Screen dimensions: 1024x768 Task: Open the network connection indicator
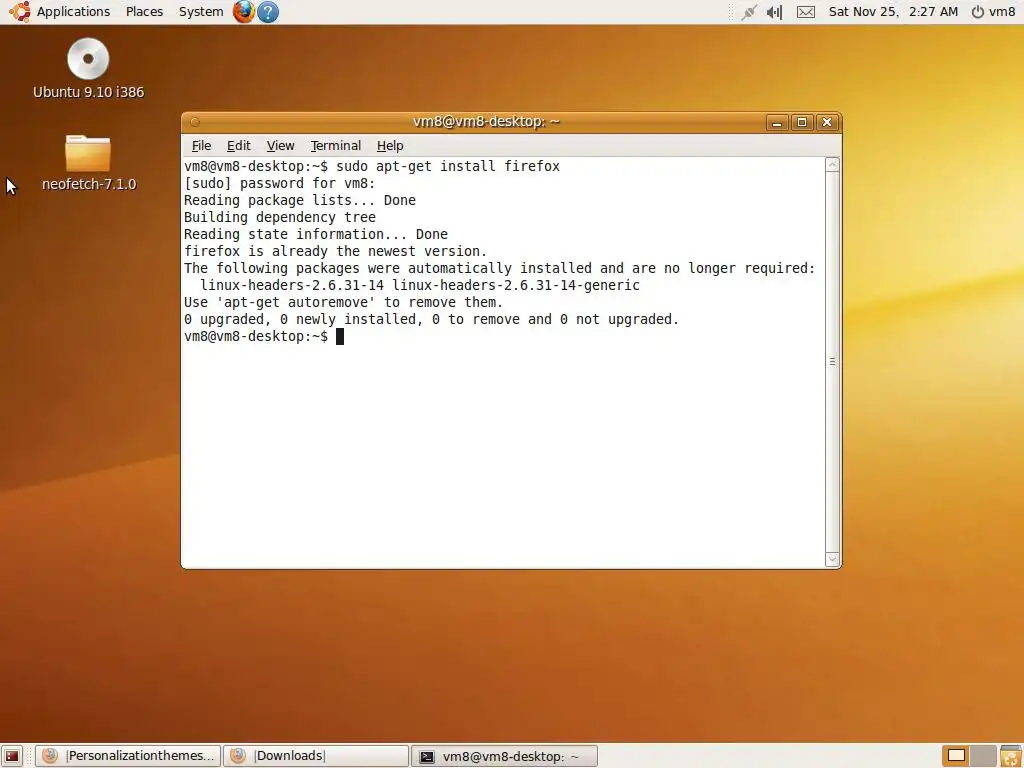coord(749,12)
